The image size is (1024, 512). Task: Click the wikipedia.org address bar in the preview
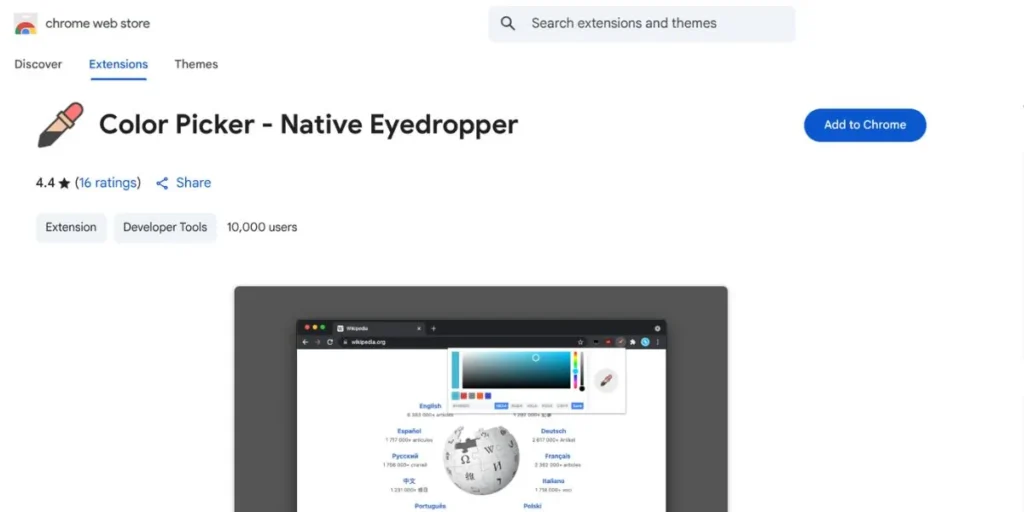point(462,342)
